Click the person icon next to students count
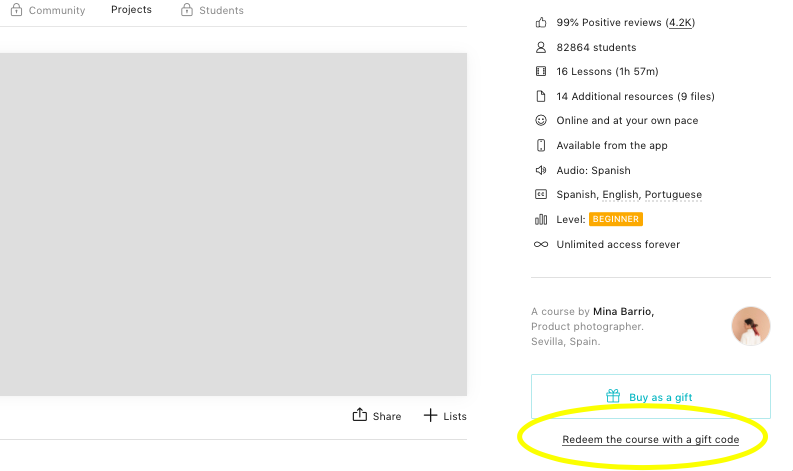 coord(541,47)
